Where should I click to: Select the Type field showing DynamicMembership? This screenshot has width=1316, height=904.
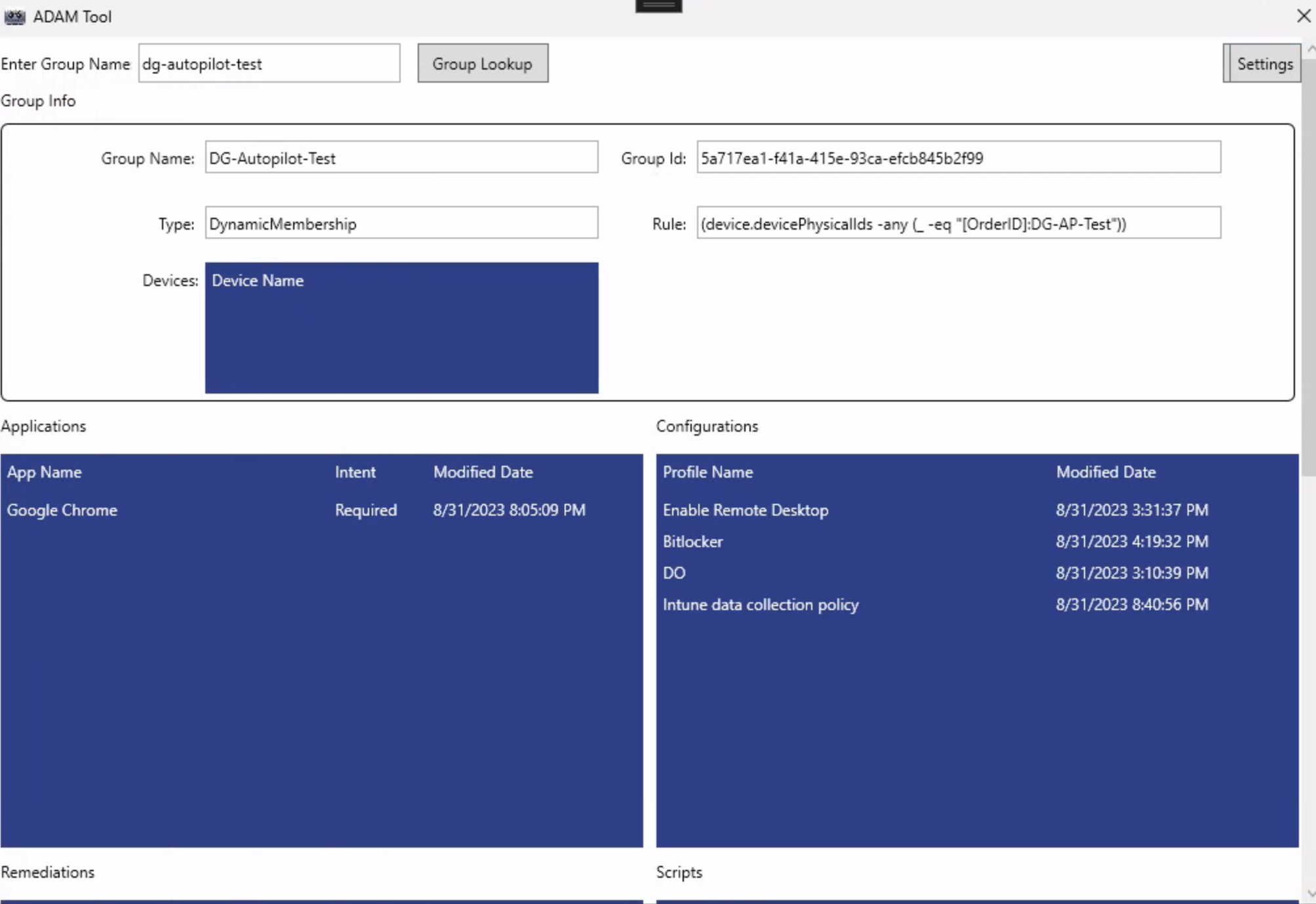tap(401, 223)
